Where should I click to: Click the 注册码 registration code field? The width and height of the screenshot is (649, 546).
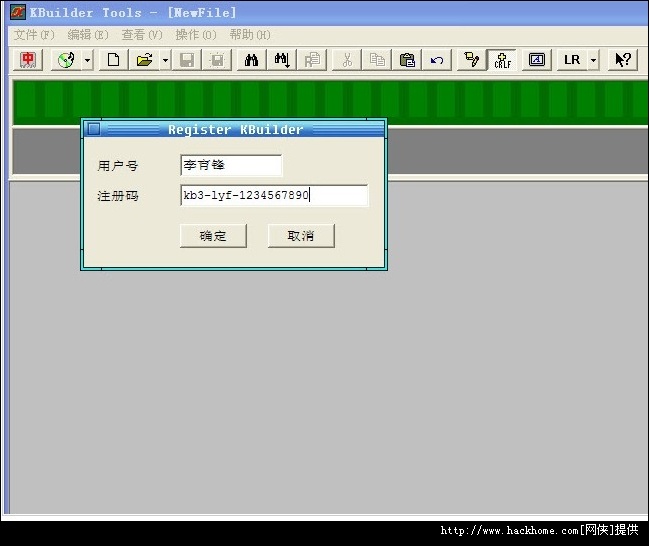click(274, 195)
